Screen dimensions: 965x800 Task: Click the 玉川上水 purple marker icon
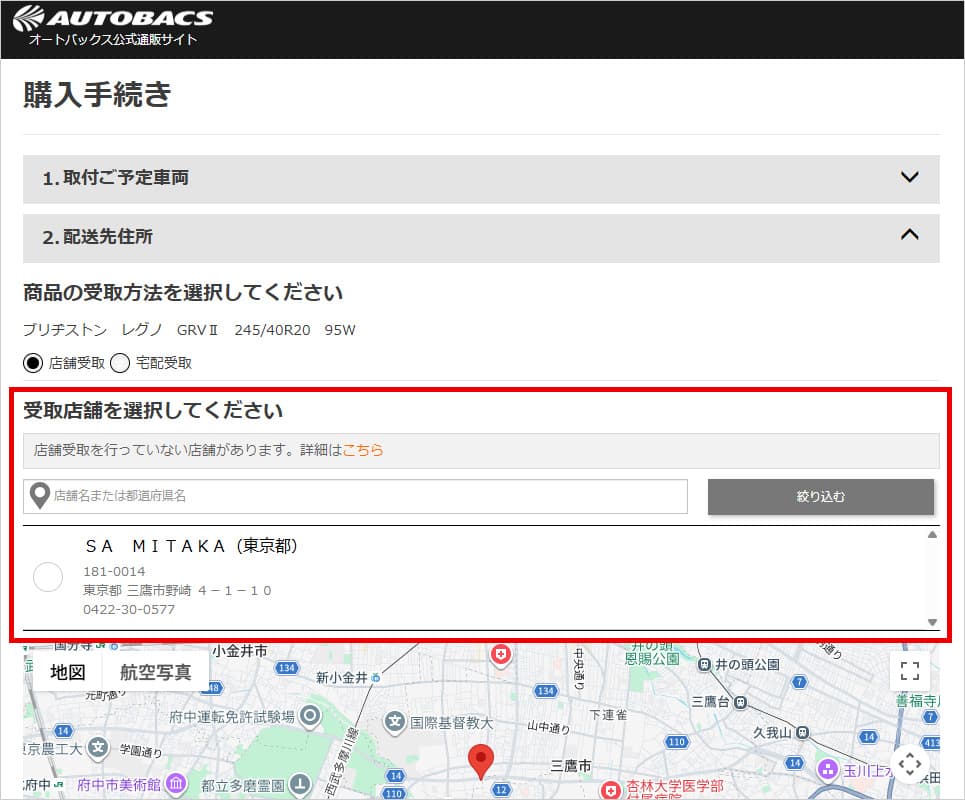coord(828,769)
